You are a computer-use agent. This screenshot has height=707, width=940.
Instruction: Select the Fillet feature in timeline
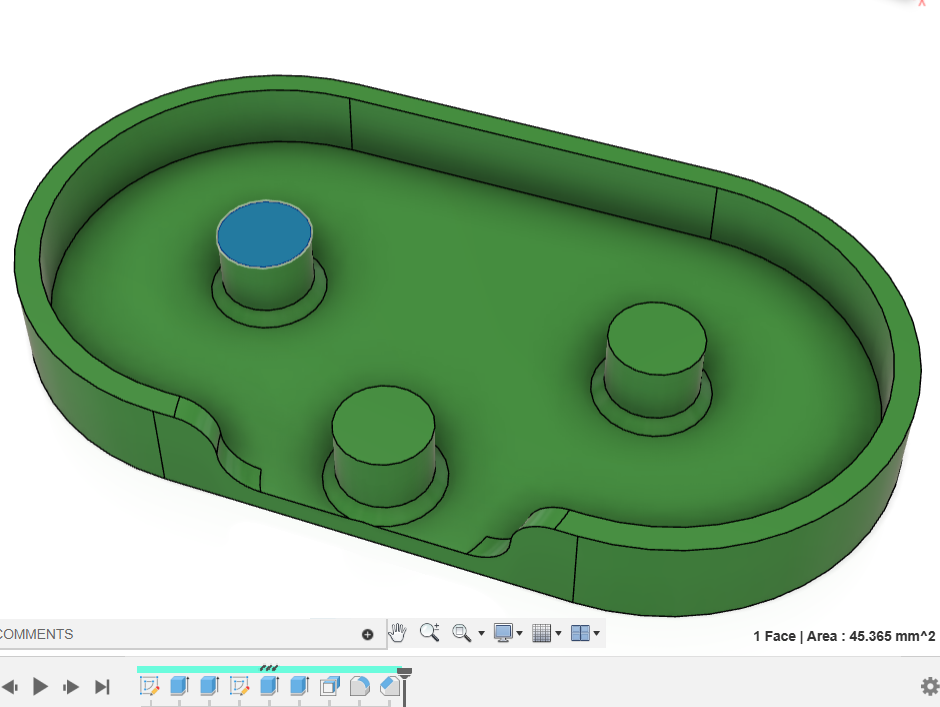click(359, 686)
